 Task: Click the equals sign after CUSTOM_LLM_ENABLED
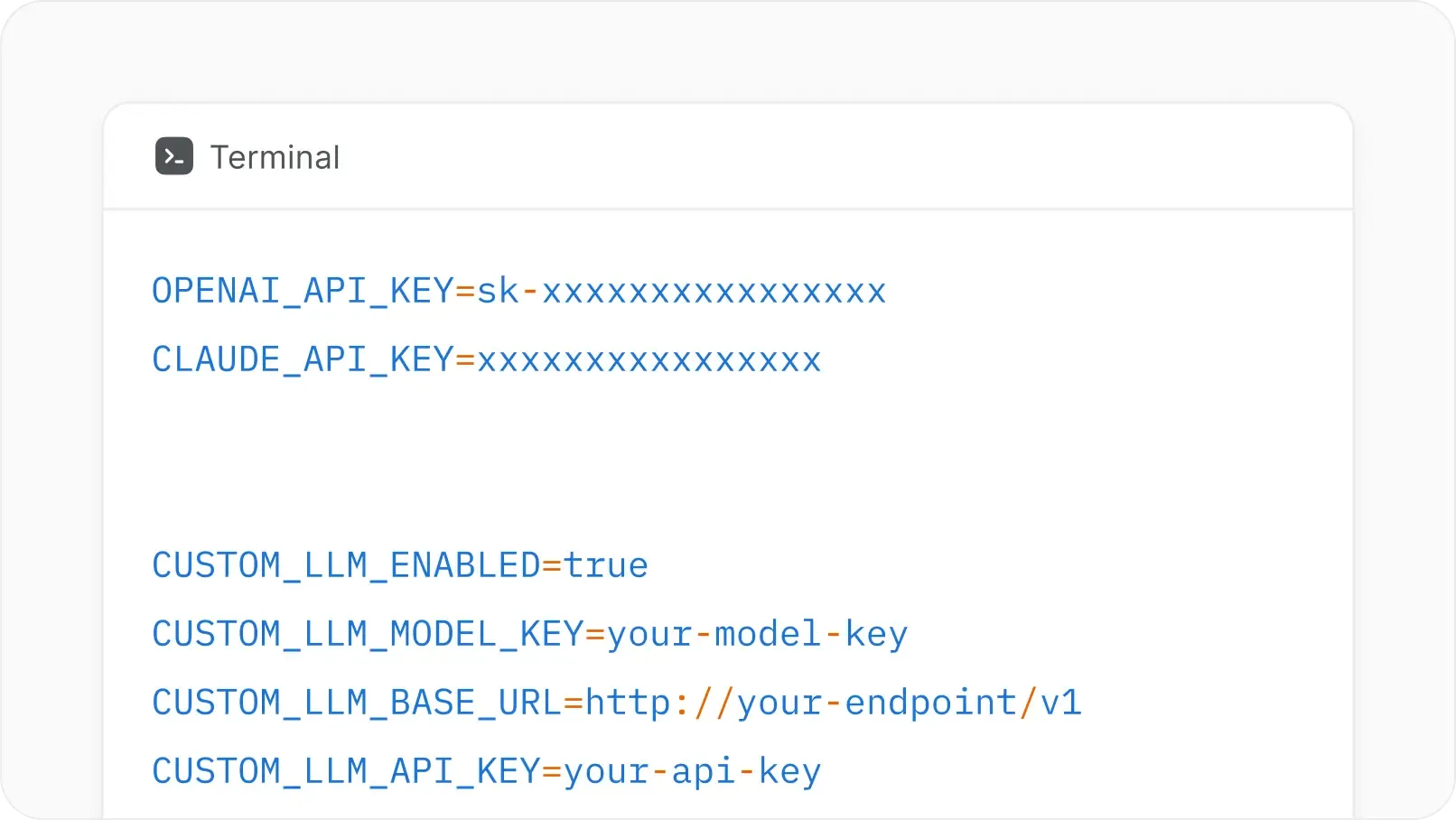tap(552, 566)
